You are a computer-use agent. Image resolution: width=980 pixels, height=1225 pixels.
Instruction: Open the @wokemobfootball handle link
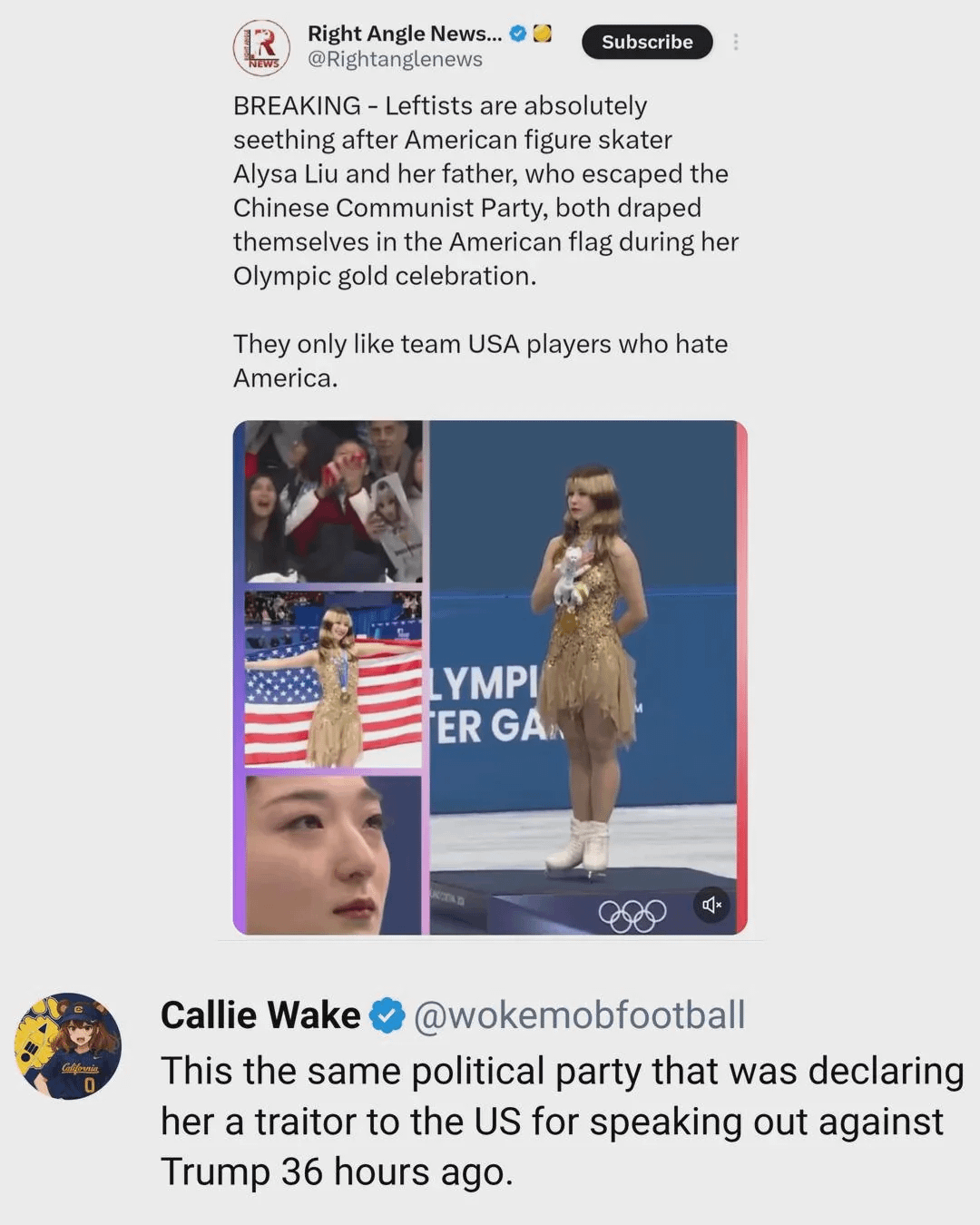tap(579, 1015)
